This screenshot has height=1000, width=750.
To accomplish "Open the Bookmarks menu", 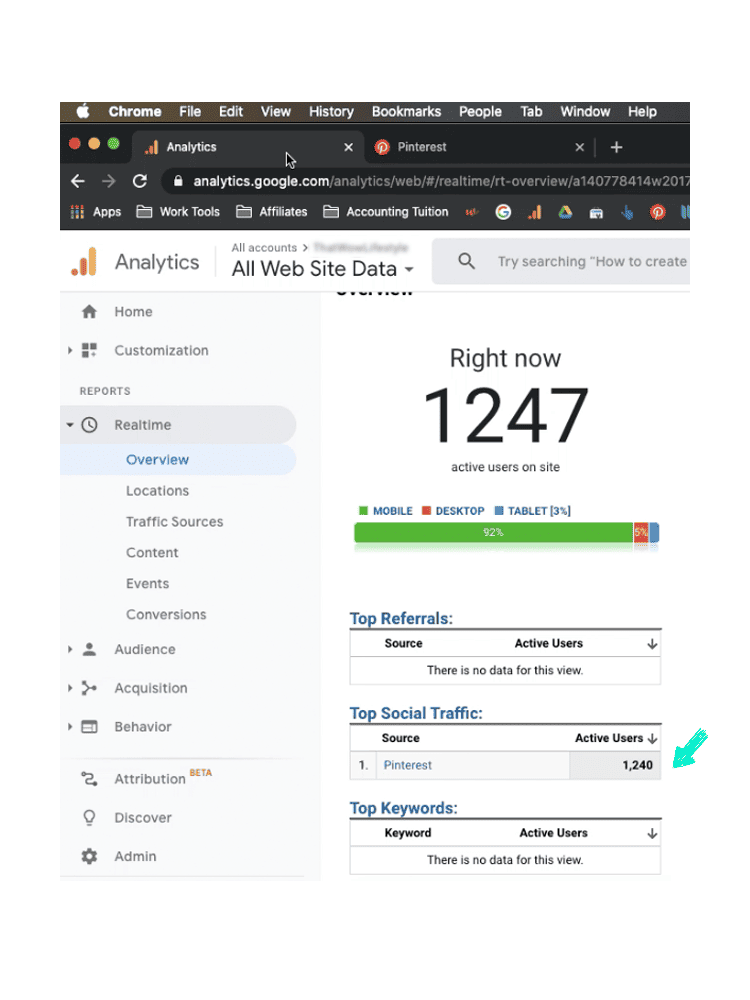I will (x=406, y=112).
